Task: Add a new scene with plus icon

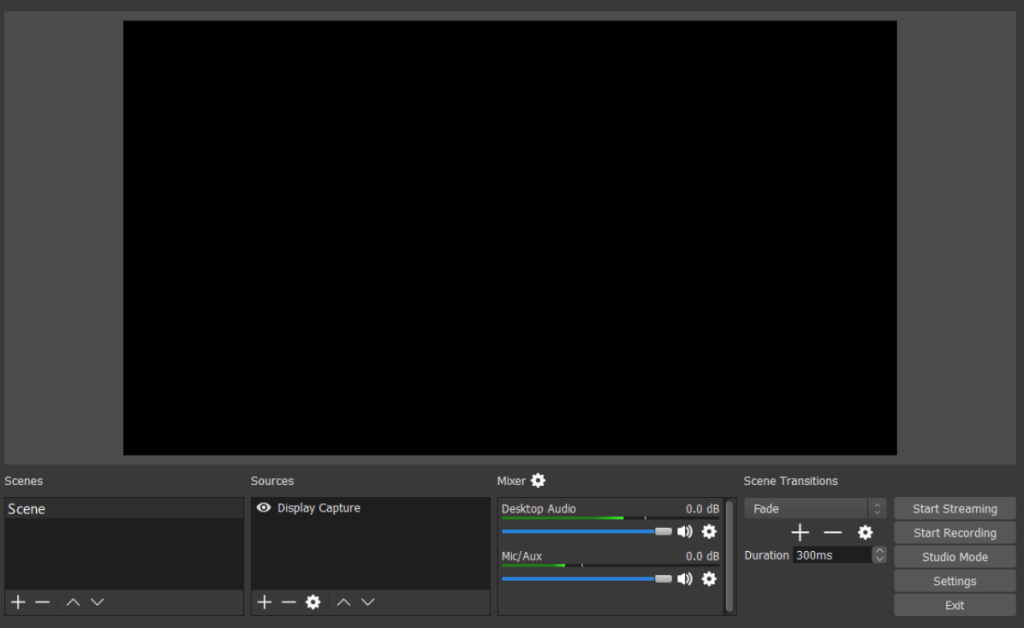Action: coord(17,602)
